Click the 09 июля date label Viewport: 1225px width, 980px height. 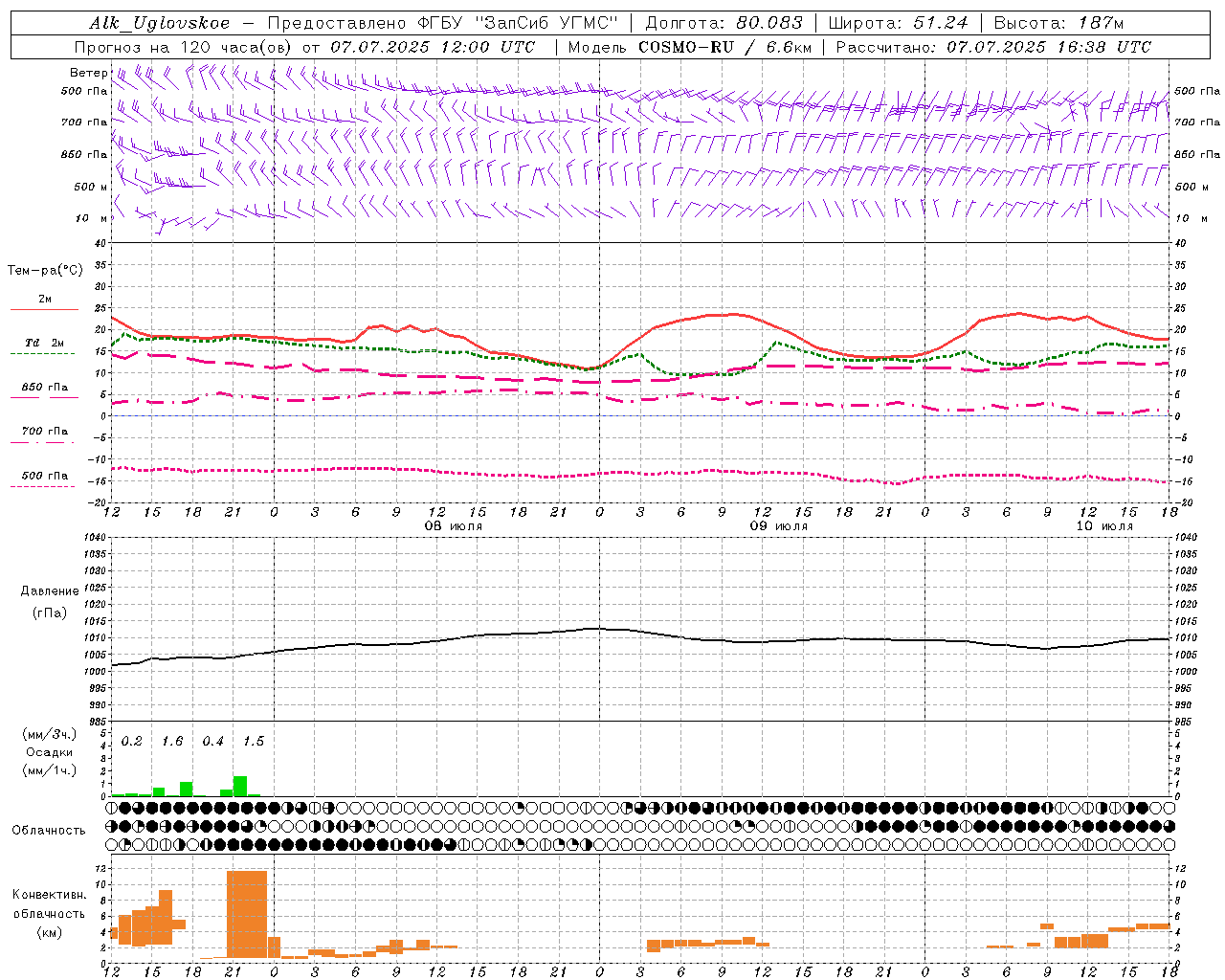point(779,526)
